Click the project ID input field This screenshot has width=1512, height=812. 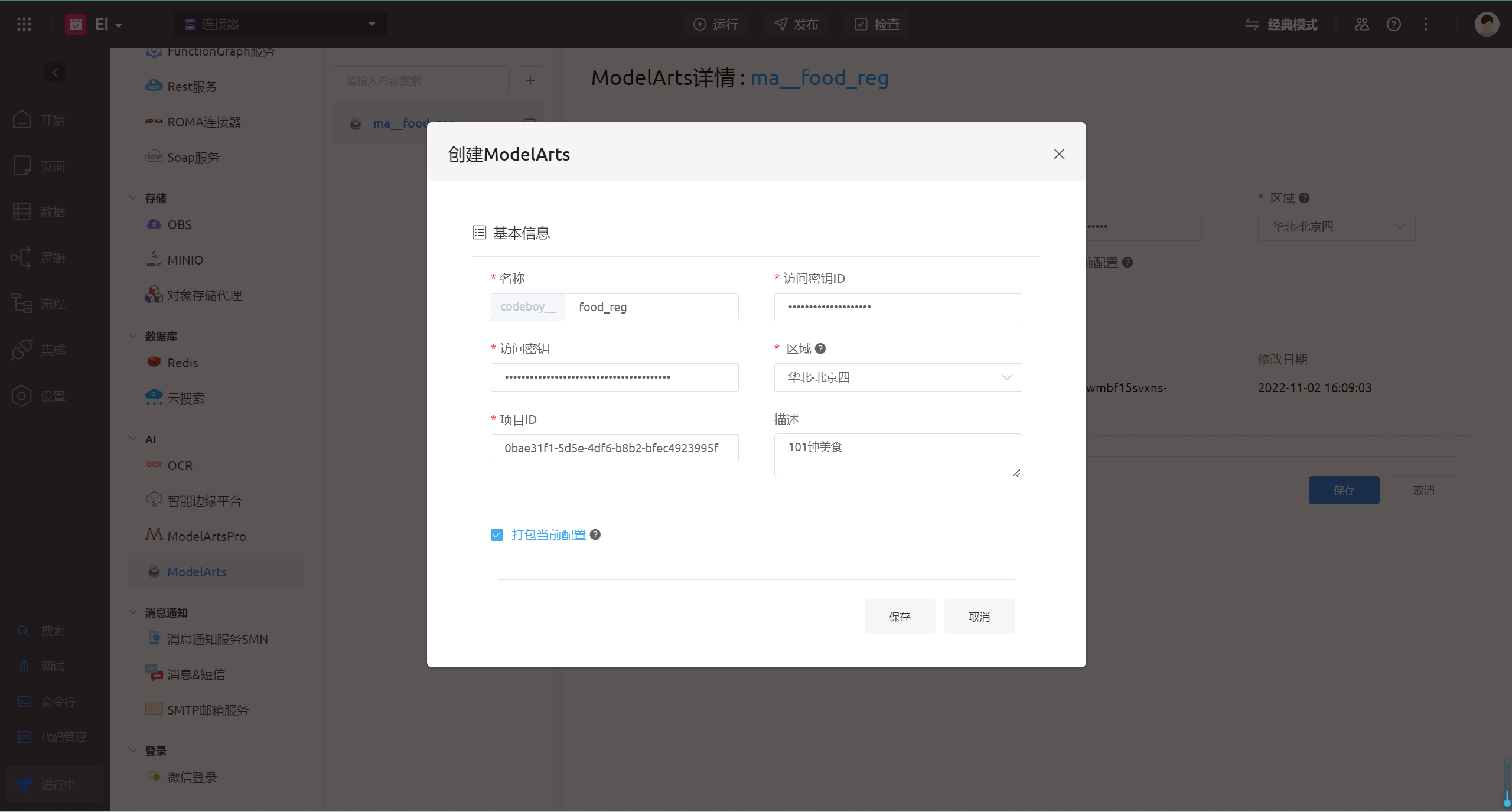[614, 448]
